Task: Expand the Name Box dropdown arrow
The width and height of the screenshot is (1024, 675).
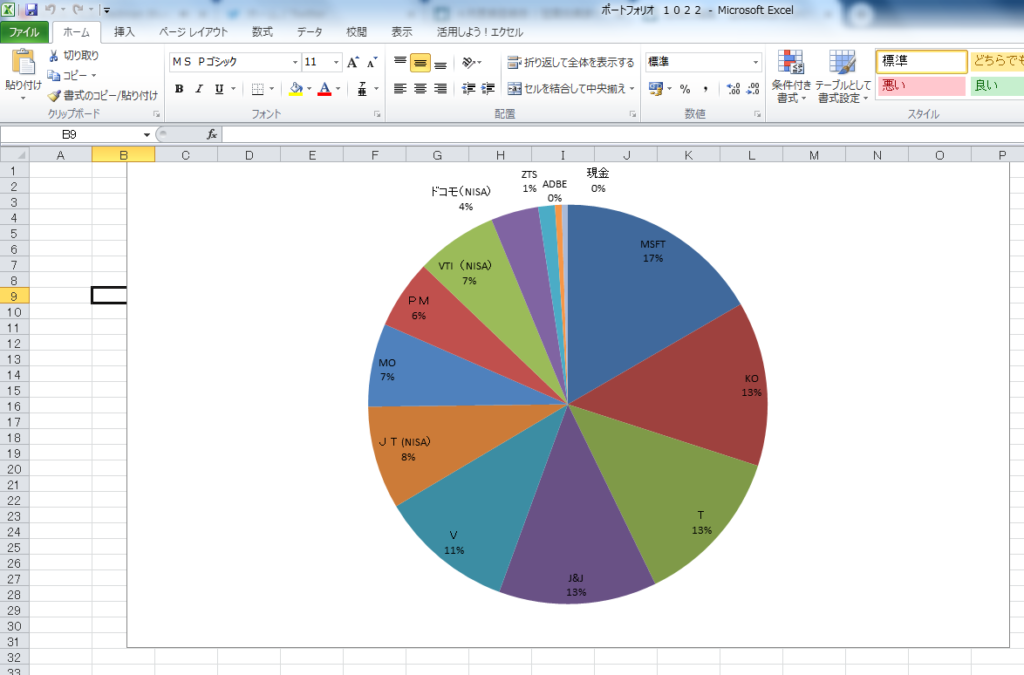Action: [147, 134]
